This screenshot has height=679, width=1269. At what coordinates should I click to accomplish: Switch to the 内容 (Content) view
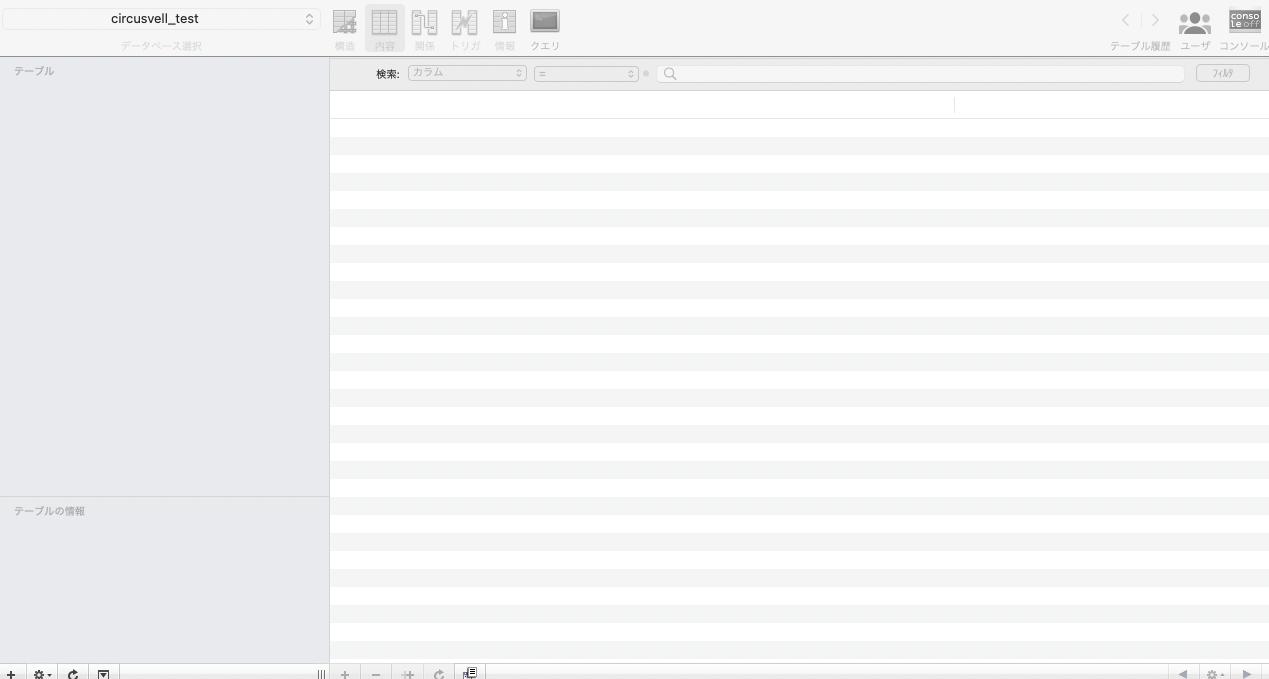click(384, 30)
